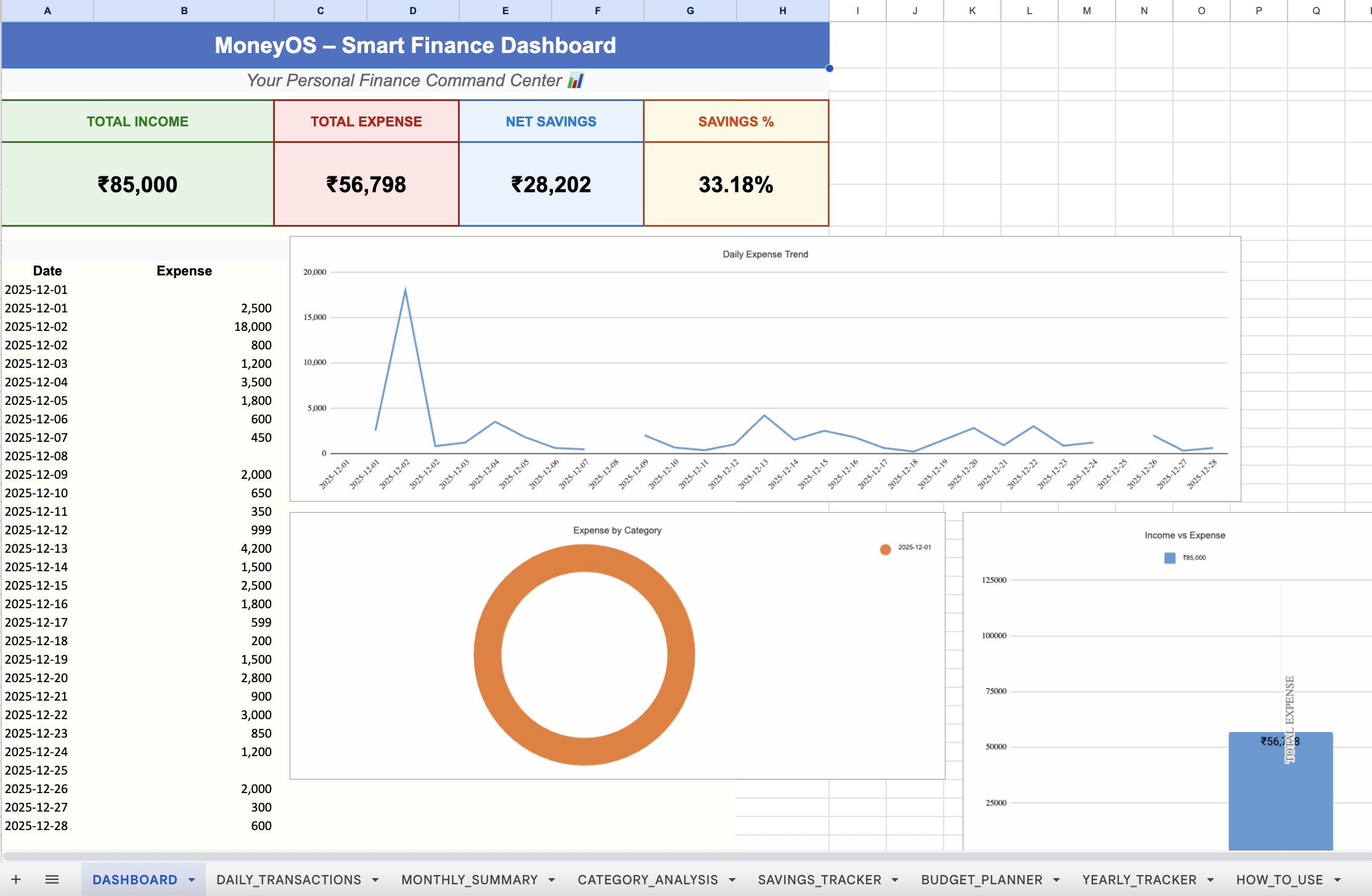Open the YEARLY_TRACKER sheet

1140,879
